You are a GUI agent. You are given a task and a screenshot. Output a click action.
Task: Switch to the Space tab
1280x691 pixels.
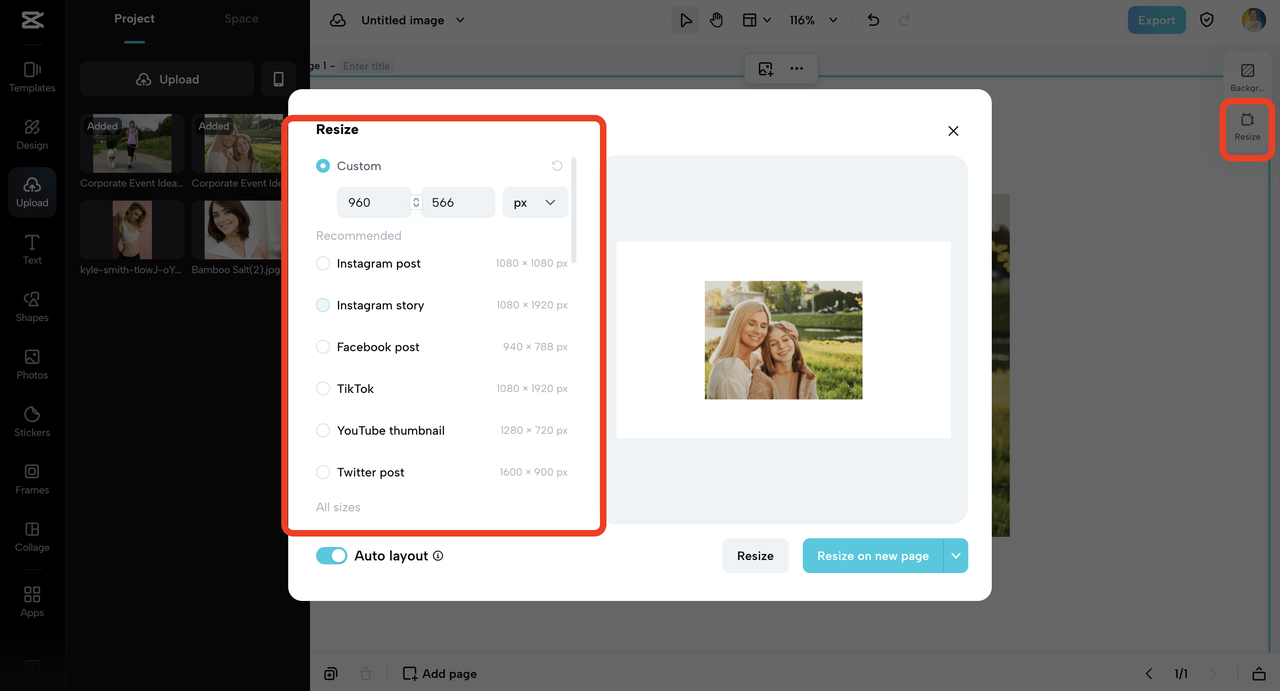coord(241,19)
